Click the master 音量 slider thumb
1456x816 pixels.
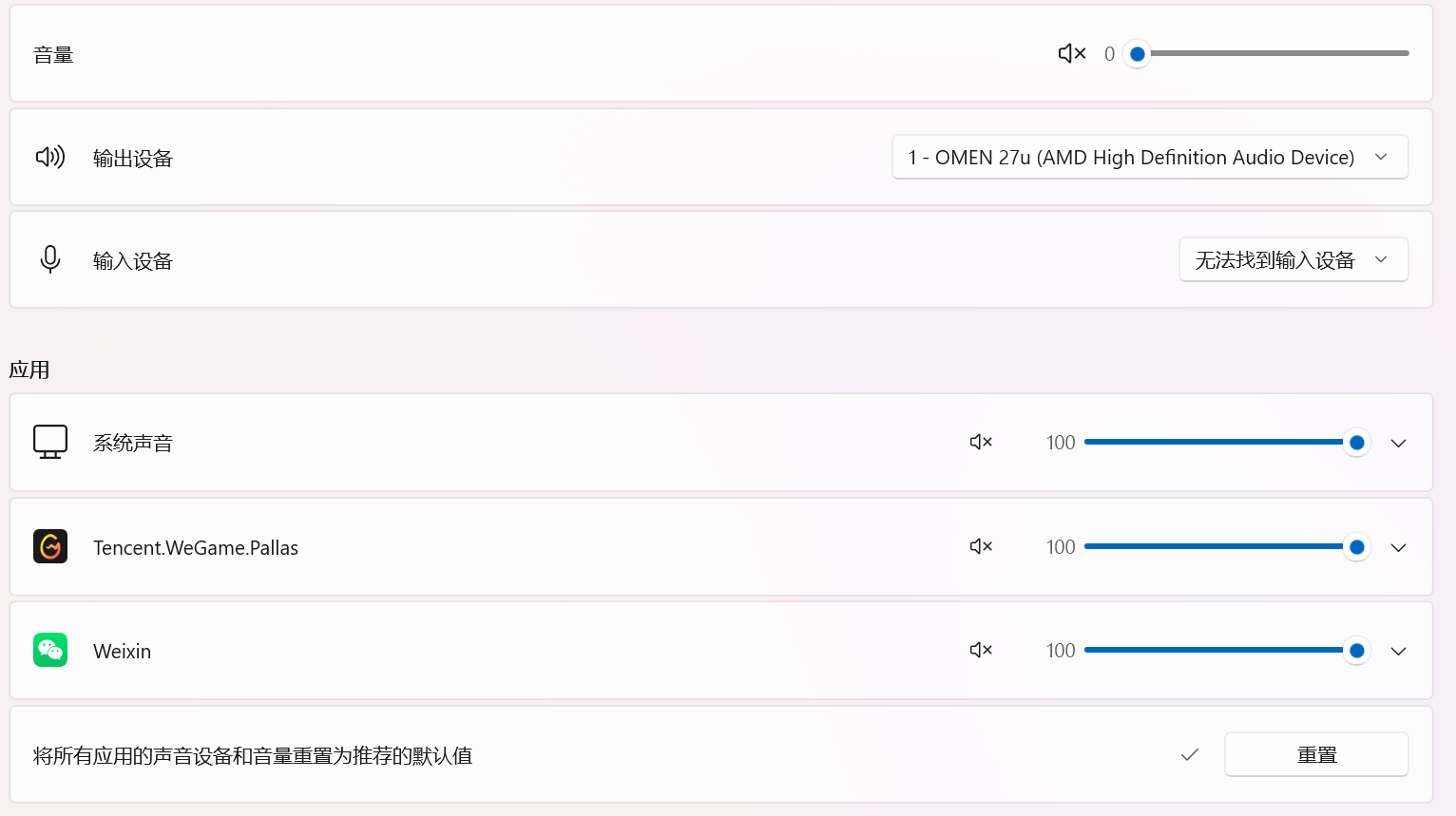point(1137,54)
